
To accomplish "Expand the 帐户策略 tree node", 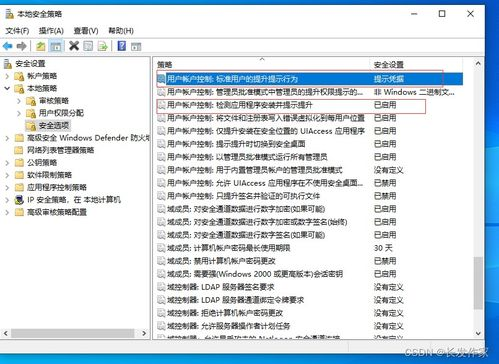I will [x=7, y=76].
